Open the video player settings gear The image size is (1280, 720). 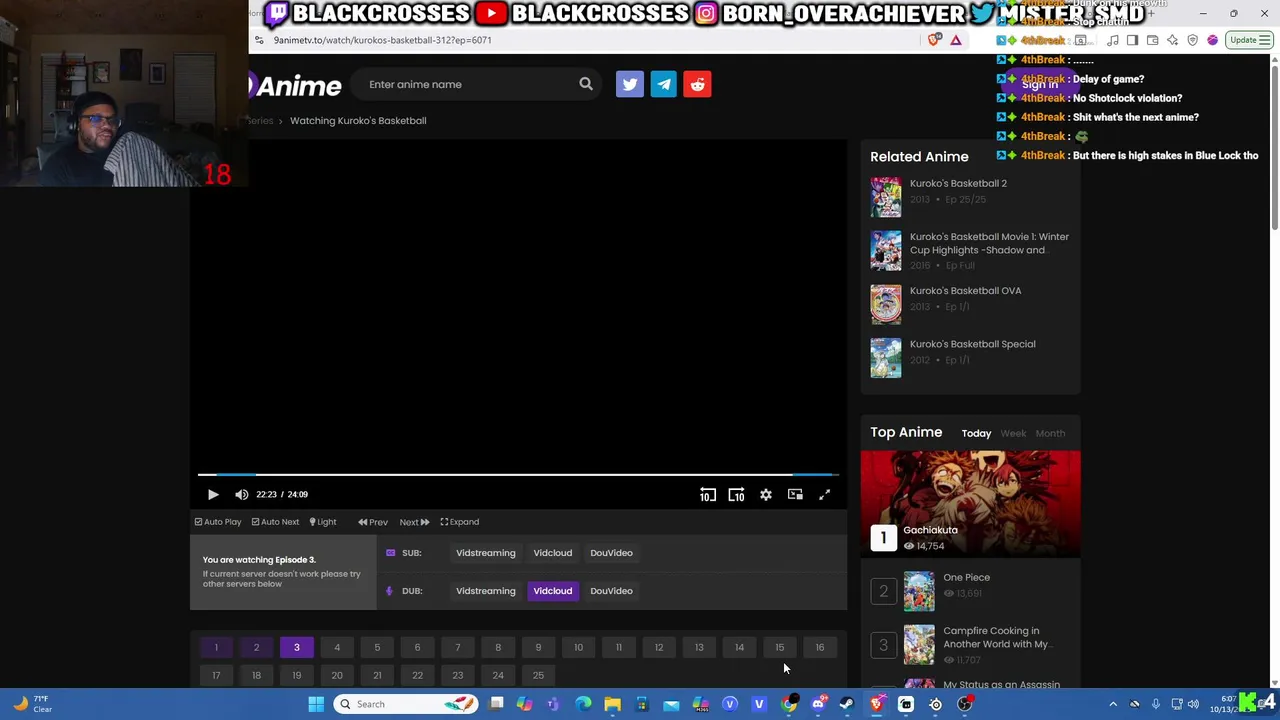[765, 494]
